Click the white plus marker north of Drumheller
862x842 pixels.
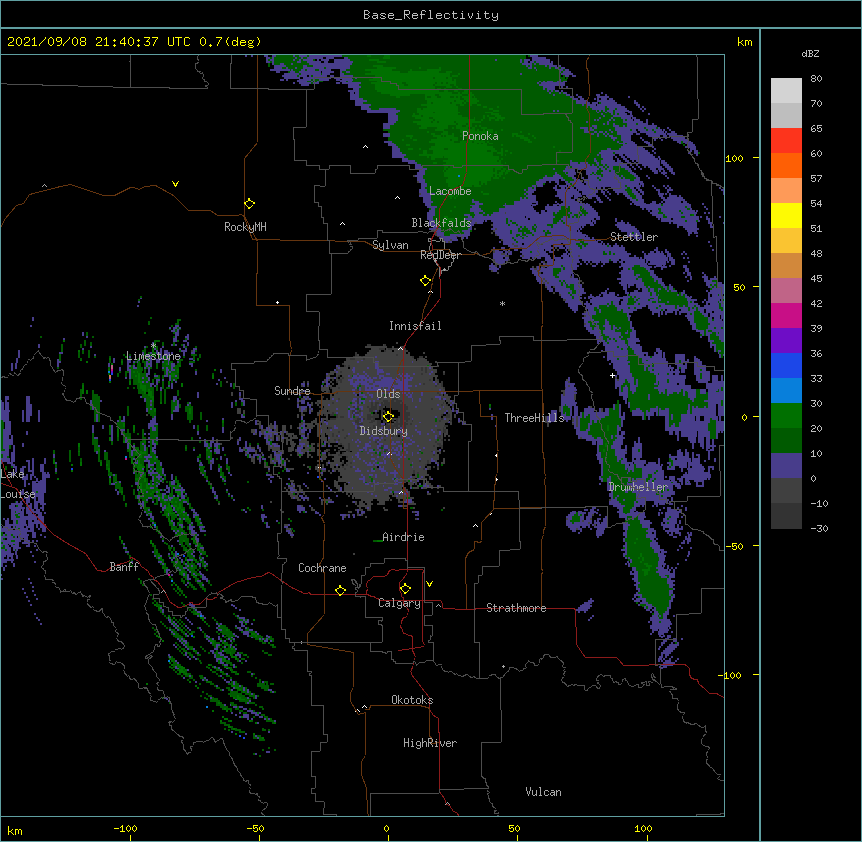click(612, 375)
